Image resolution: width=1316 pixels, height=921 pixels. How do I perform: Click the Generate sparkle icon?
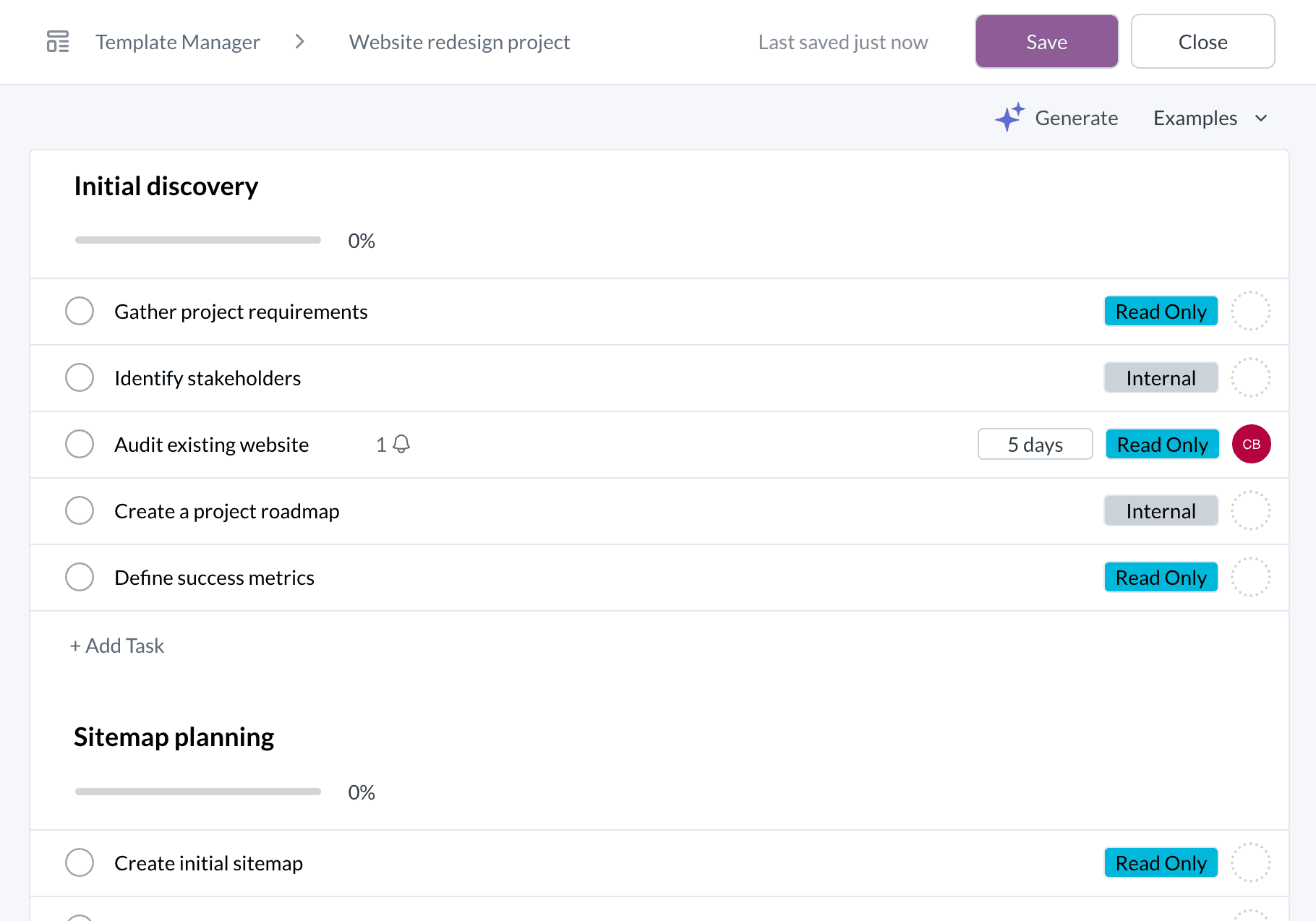1010,117
